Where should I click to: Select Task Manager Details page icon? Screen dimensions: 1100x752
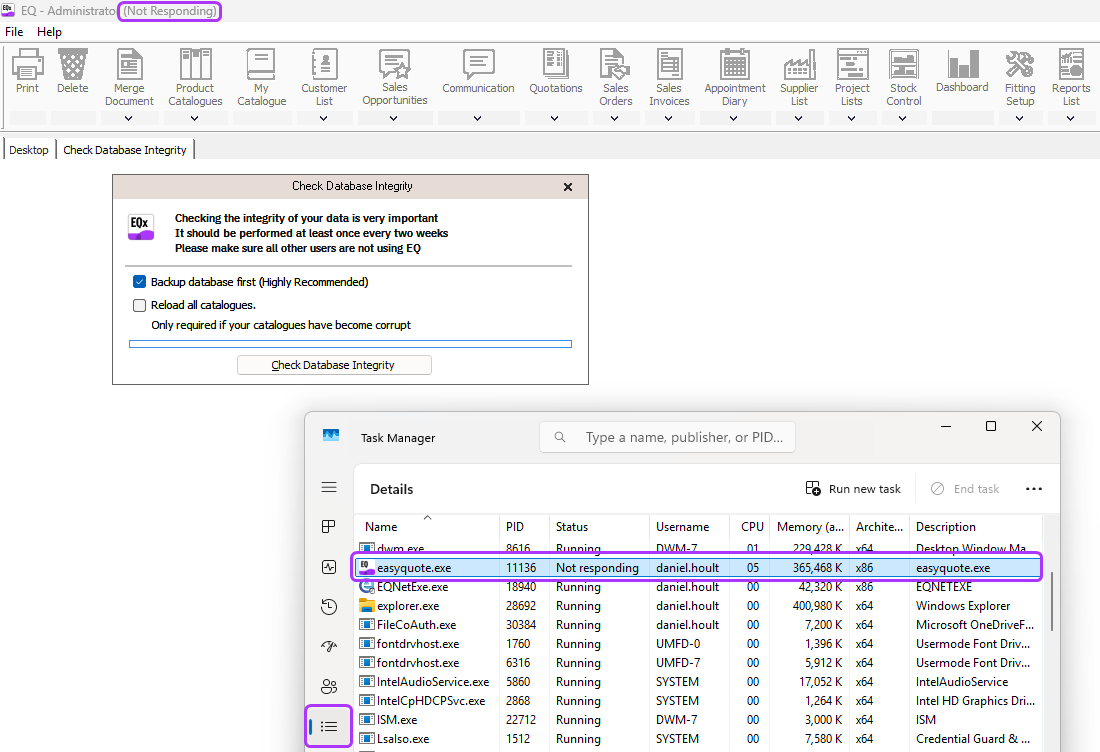coord(329,727)
